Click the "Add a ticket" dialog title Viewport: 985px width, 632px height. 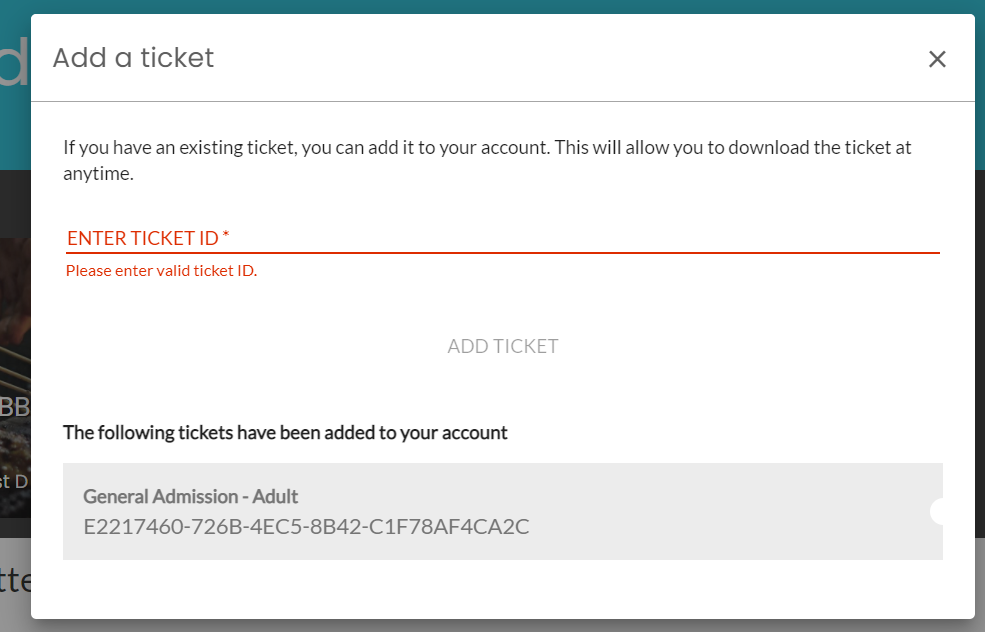point(133,58)
